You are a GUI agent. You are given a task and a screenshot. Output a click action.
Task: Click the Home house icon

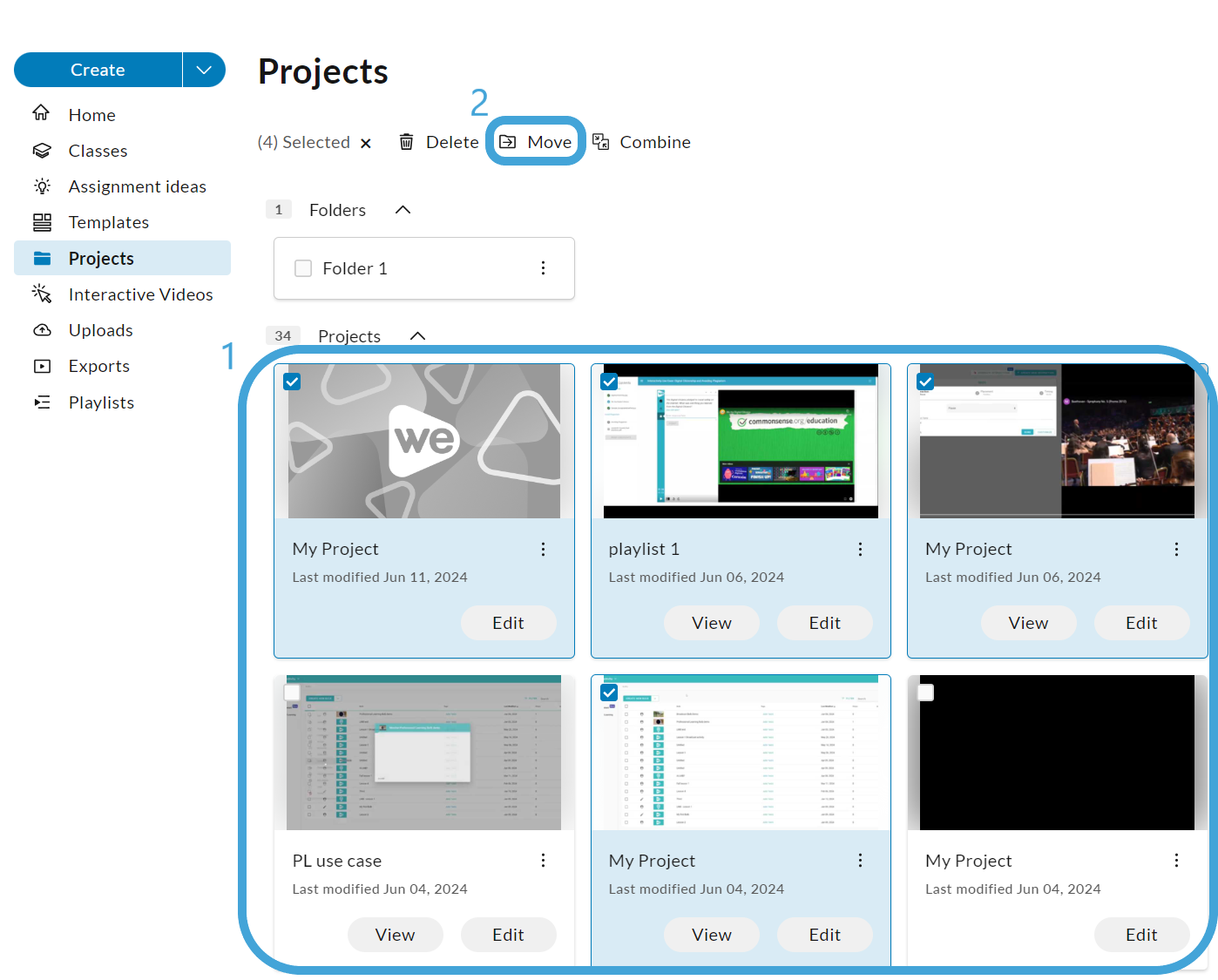click(x=41, y=113)
